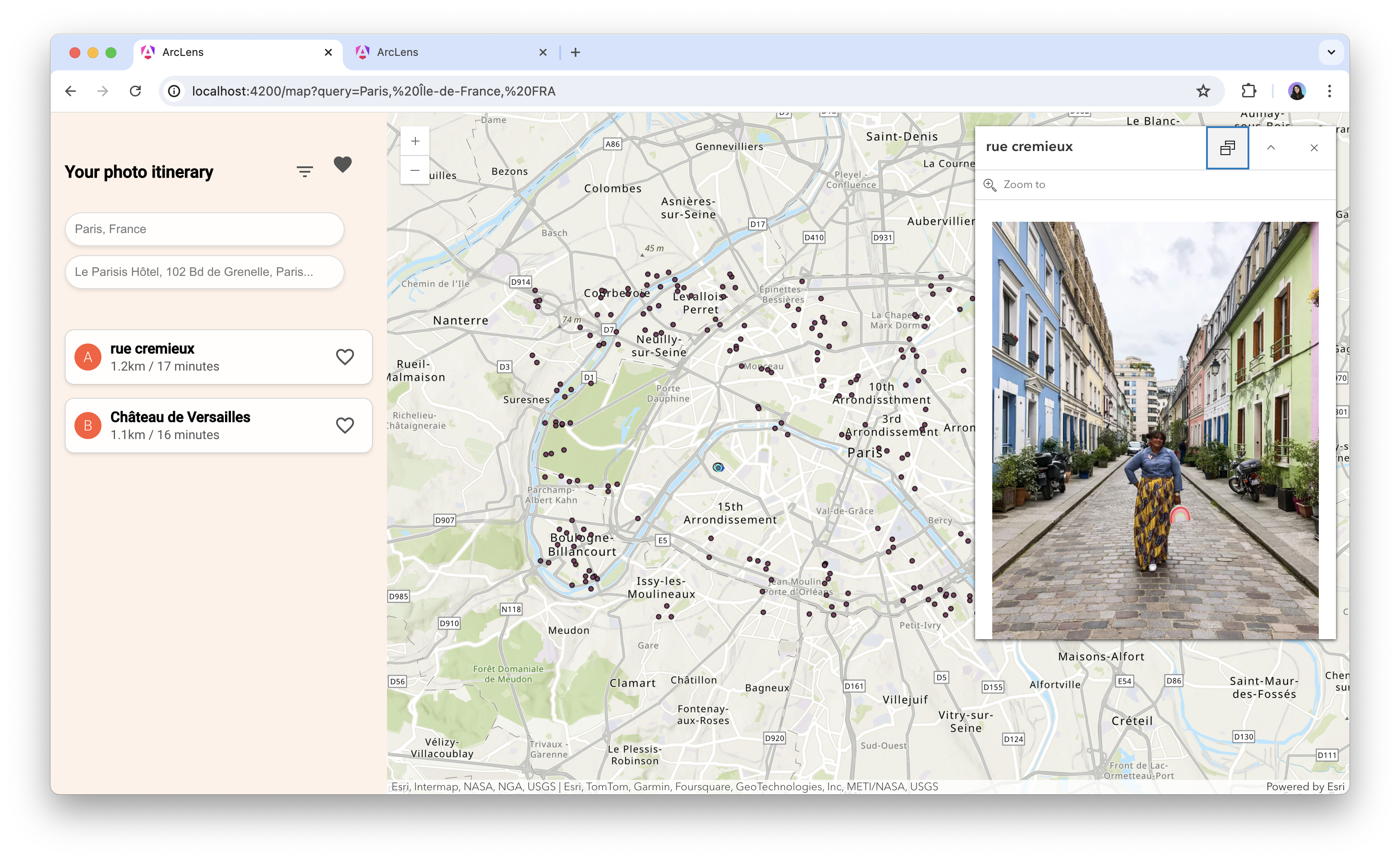Viewport: 1400px width, 861px height.
Task: Open the itinerary filter icon
Action: tap(305, 171)
